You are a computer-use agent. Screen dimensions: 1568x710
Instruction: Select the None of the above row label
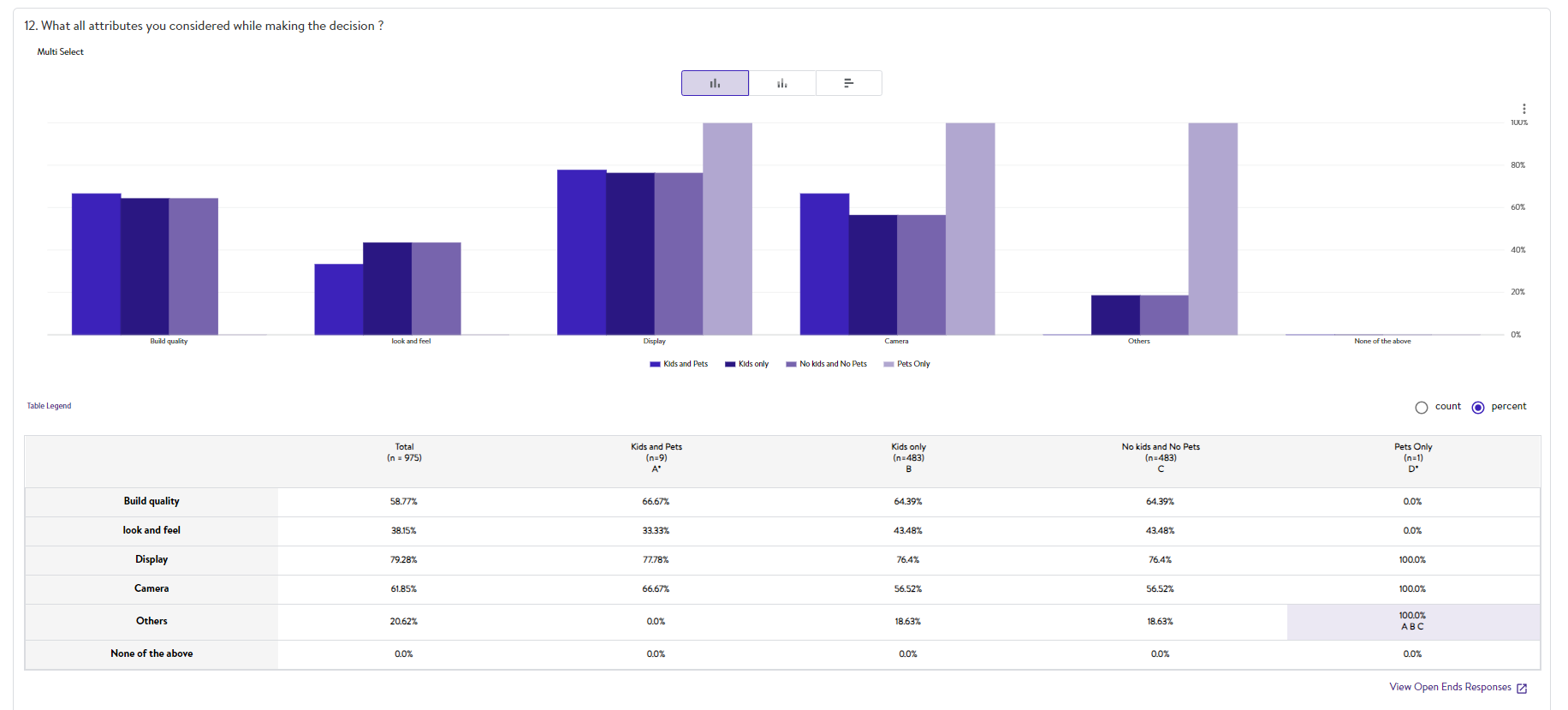(x=151, y=653)
